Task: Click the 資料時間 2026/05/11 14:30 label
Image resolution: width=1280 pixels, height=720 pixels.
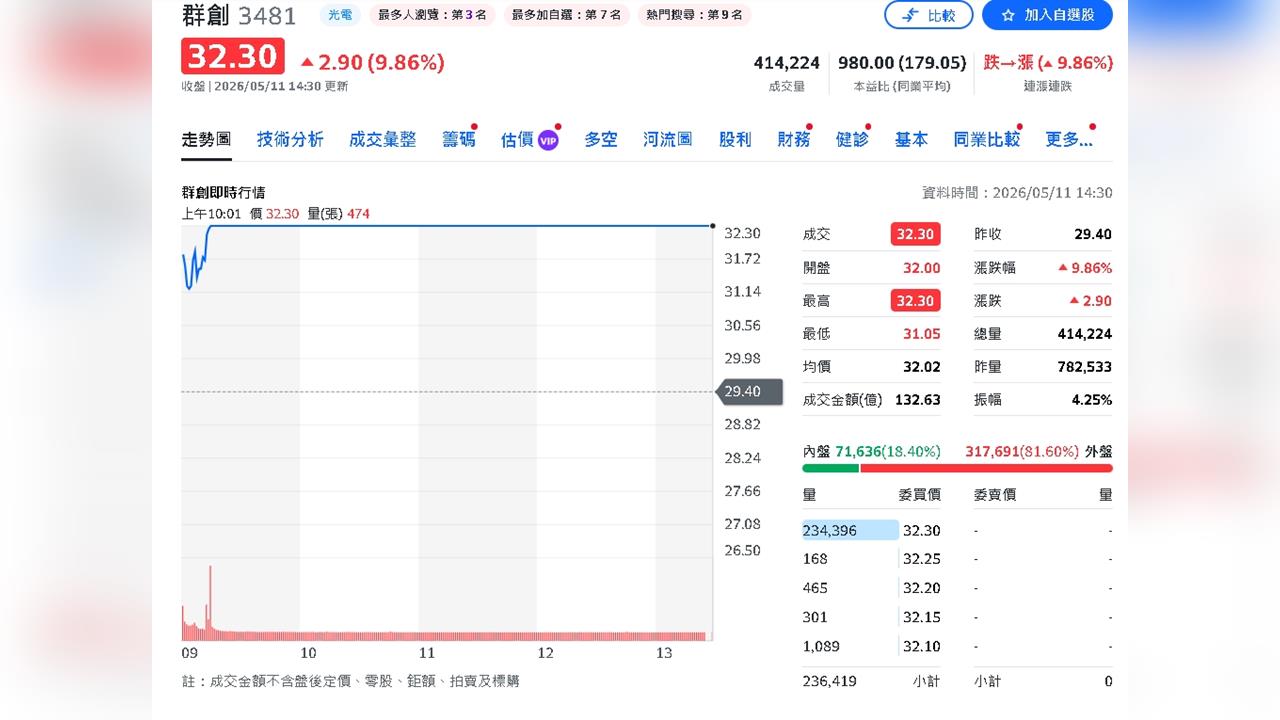Action: 1017,193
